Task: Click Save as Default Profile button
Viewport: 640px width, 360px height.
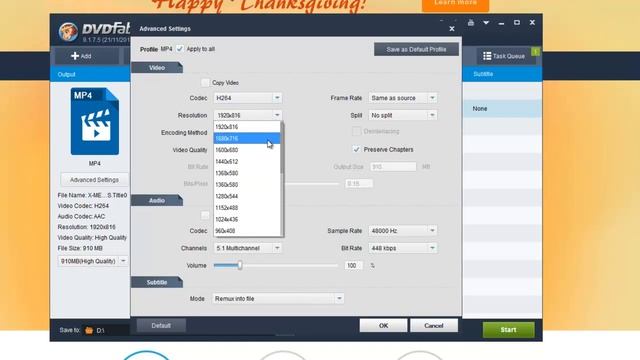Action: [416, 49]
